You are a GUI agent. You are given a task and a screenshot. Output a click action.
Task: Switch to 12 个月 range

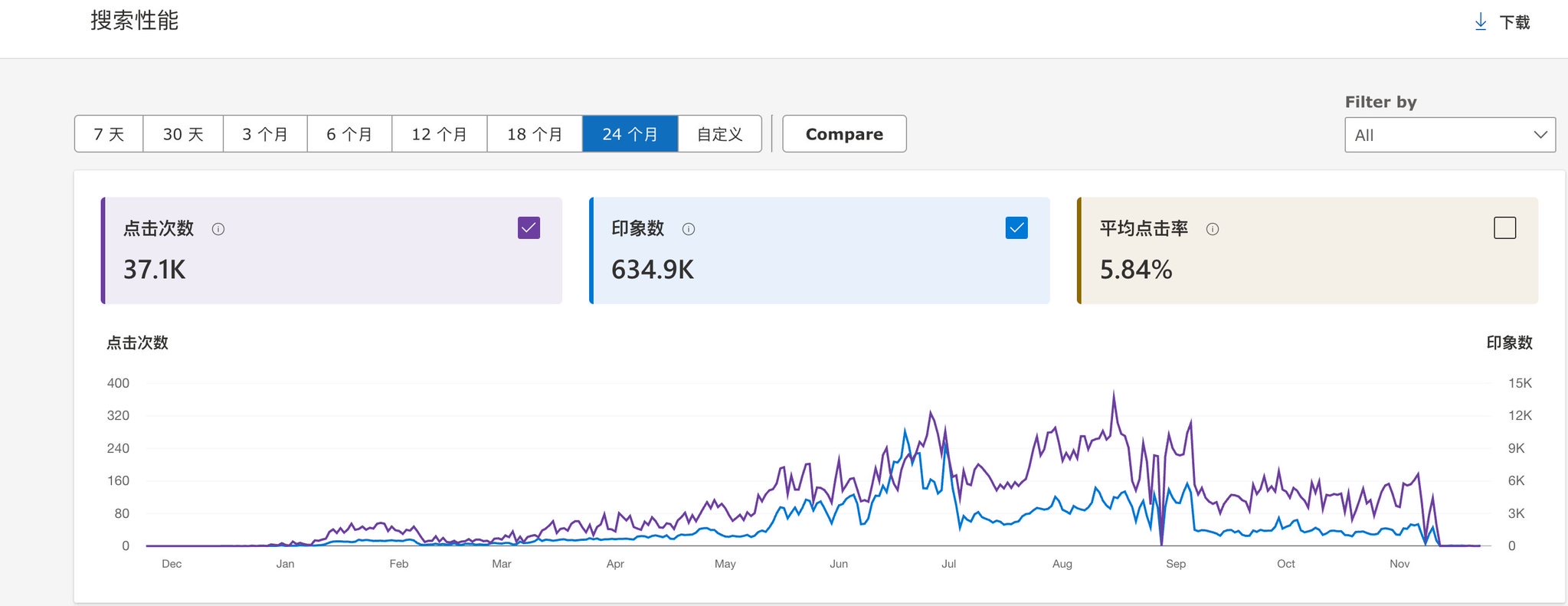point(439,134)
